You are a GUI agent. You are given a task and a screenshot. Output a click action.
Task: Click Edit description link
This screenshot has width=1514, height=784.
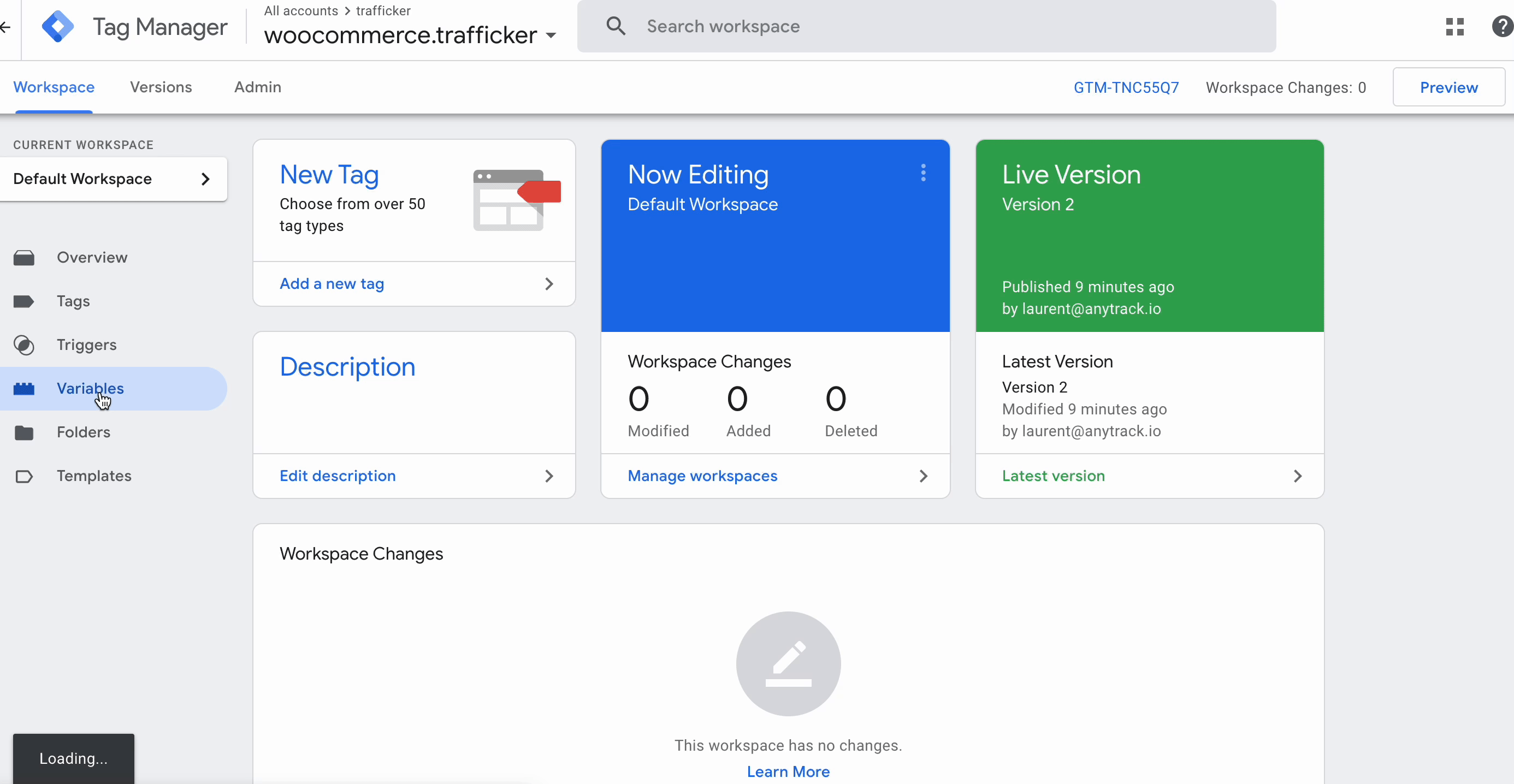(x=338, y=476)
